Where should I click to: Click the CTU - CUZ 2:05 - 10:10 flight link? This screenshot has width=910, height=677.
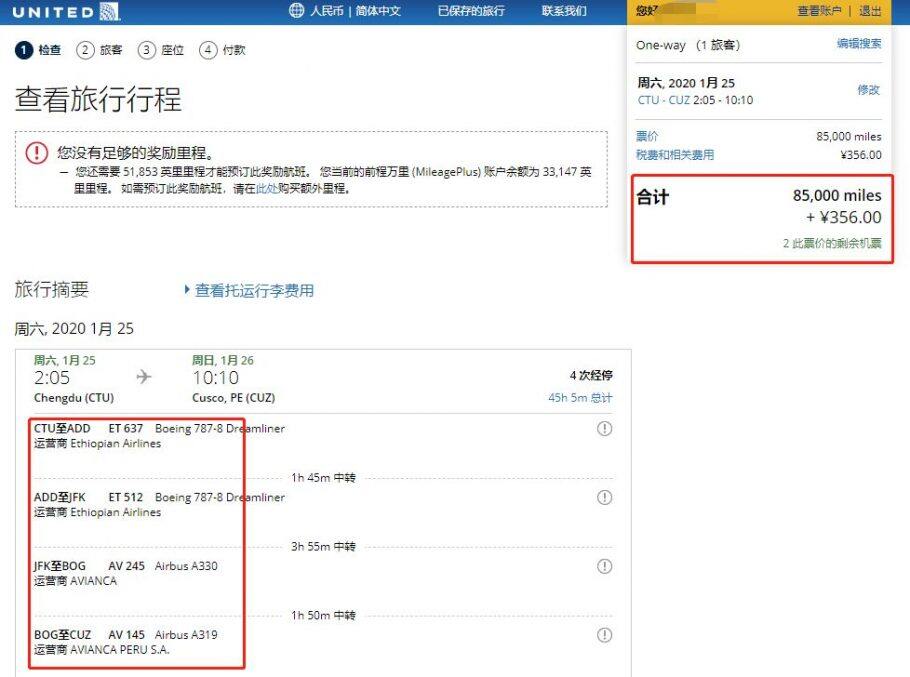(695, 100)
